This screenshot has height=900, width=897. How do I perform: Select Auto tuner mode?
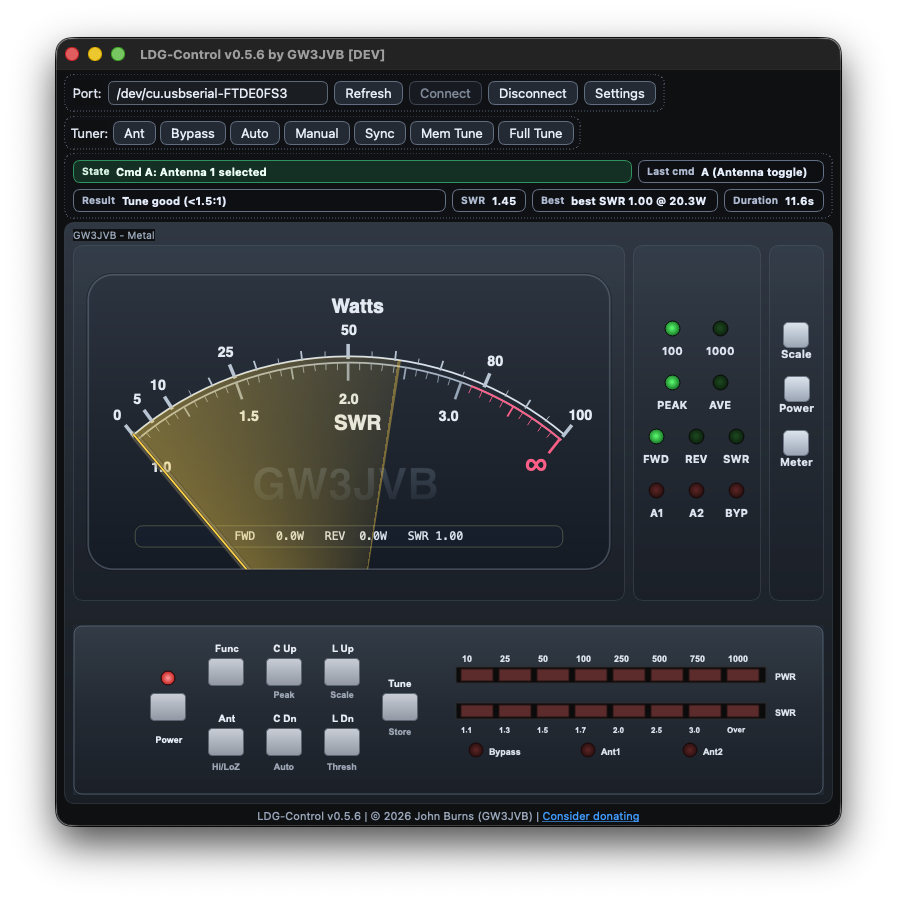click(255, 133)
